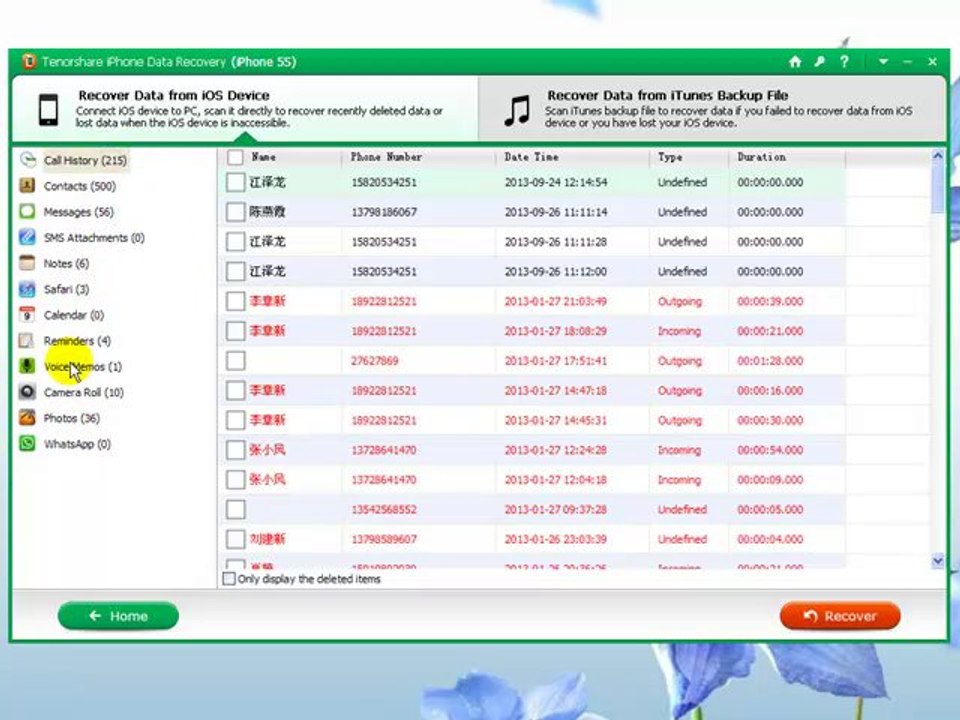Click the Messages bubble icon
Image resolution: width=960 pixels, height=720 pixels.
(27, 211)
